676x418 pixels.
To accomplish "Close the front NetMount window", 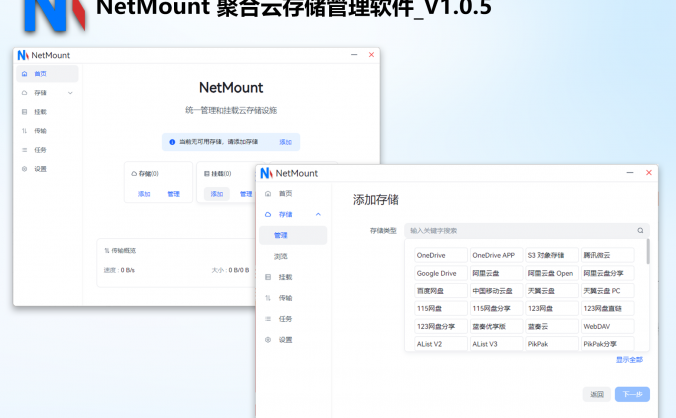I will (x=649, y=172).
